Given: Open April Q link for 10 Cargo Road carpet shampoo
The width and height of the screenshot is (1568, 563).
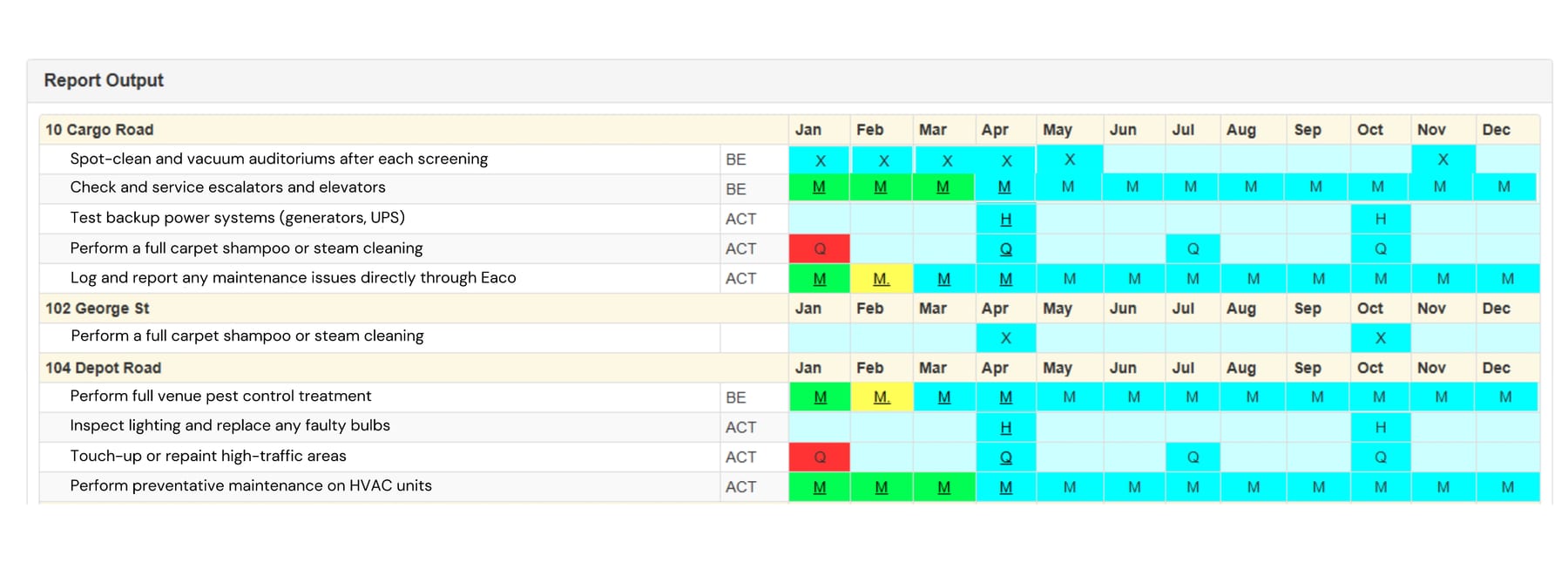Looking at the screenshot, I should pyautogui.click(x=1006, y=248).
